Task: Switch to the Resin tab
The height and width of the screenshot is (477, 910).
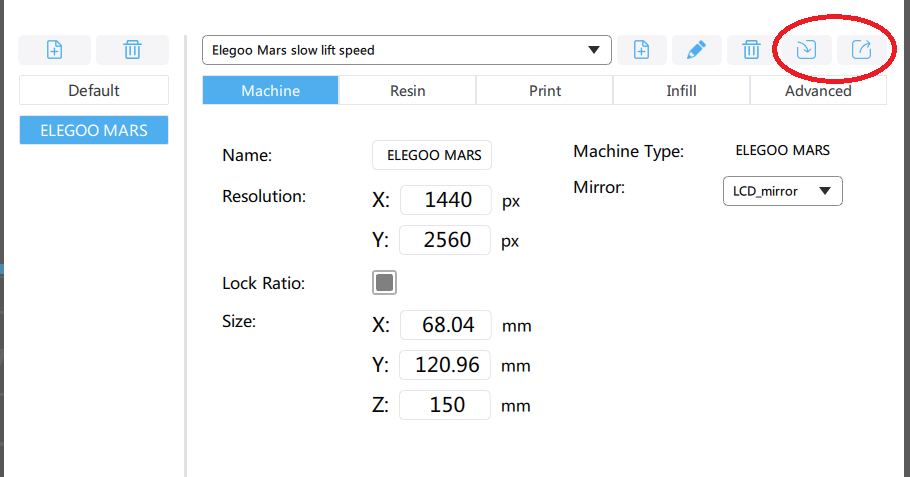Action: tap(407, 91)
